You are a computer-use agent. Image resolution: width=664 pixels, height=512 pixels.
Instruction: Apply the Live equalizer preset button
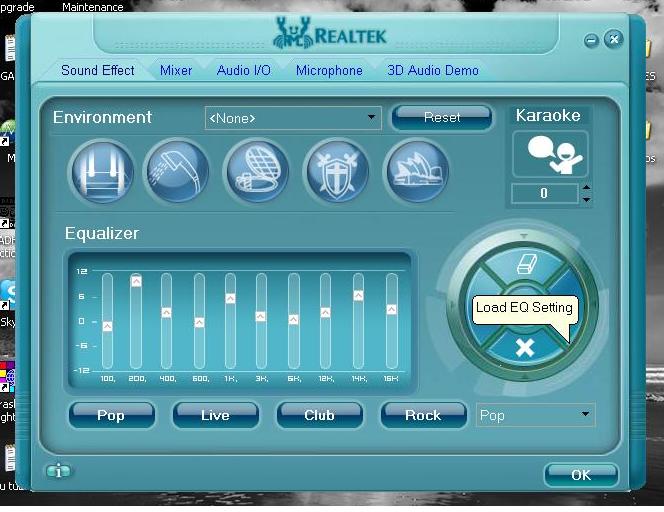(215, 415)
